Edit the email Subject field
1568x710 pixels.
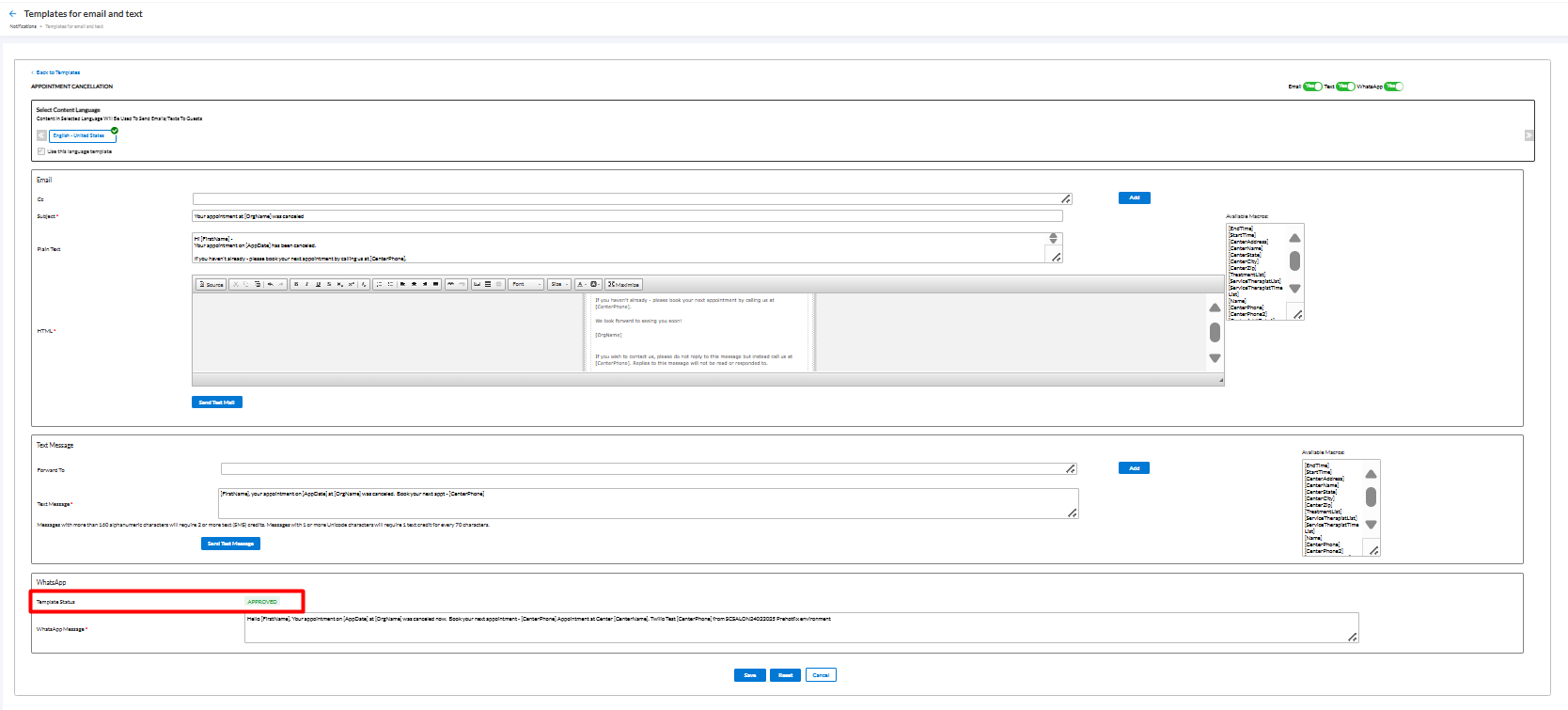[x=627, y=216]
